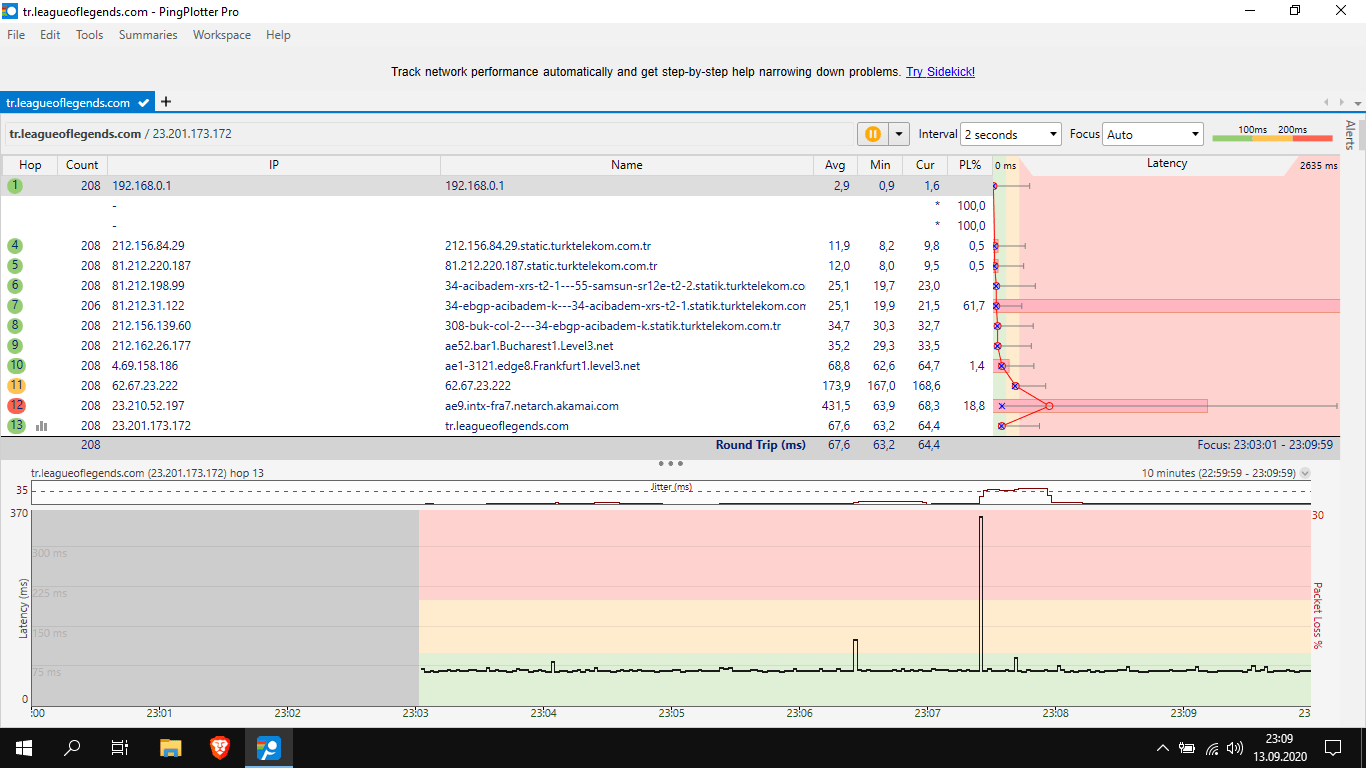Select the ae9.intx-fra7.netarch.akamai.com name cell
The height and width of the screenshot is (768, 1366).
(532, 406)
